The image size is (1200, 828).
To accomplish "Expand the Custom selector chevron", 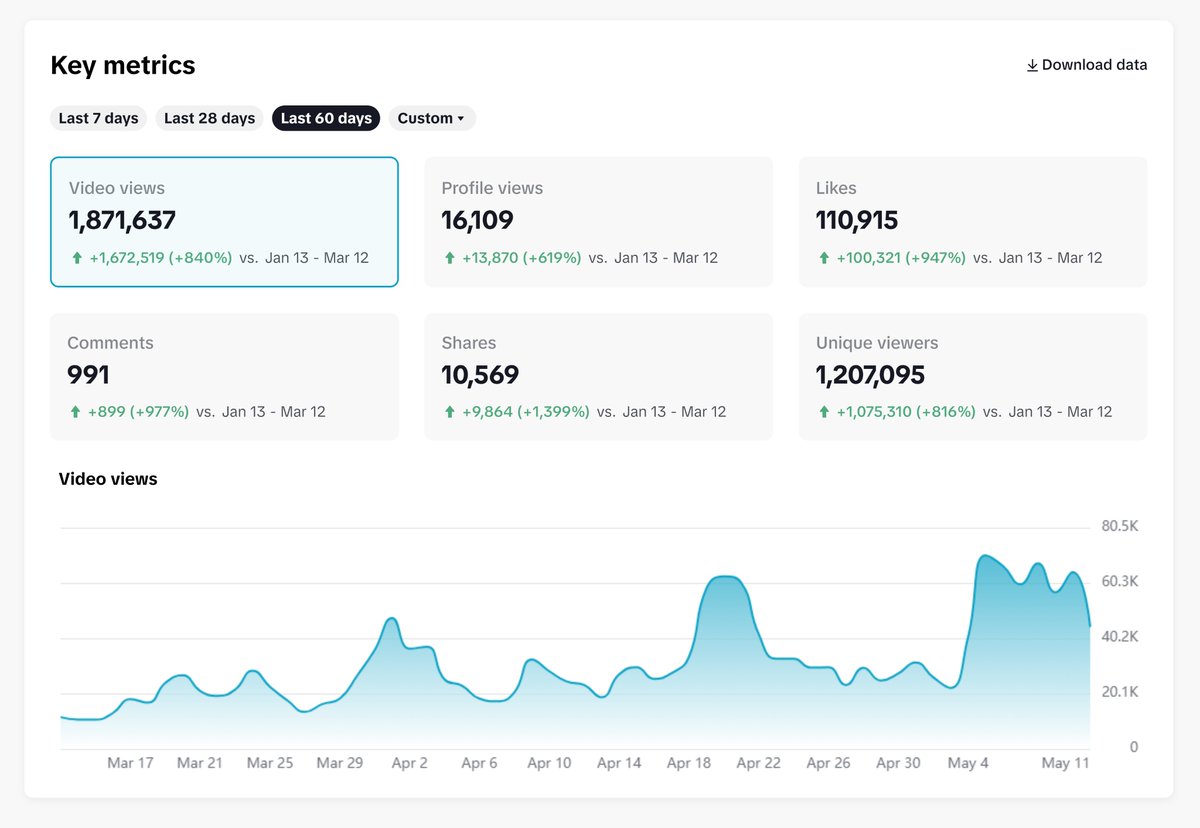I will click(x=461, y=118).
